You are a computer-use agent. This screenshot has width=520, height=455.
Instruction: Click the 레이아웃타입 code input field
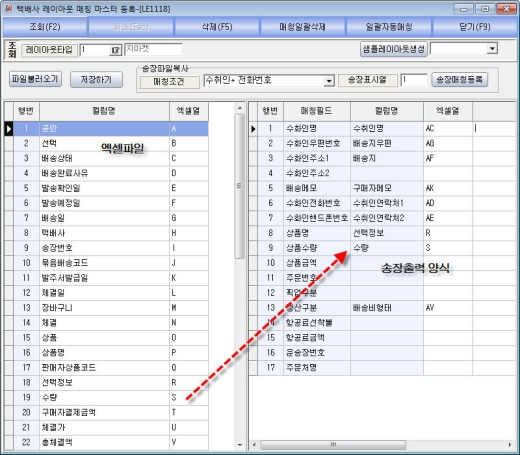pyautogui.click(x=95, y=50)
